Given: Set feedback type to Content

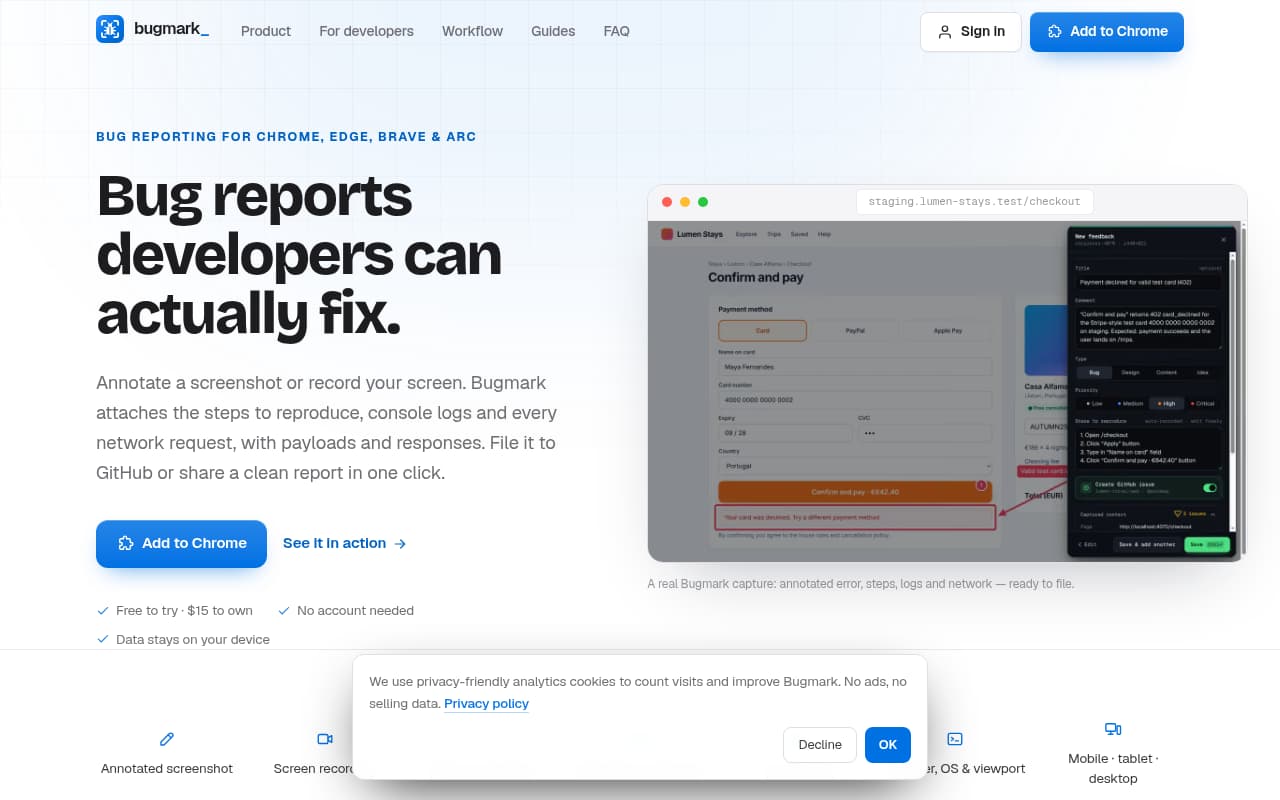Looking at the screenshot, I should pyautogui.click(x=1166, y=372).
